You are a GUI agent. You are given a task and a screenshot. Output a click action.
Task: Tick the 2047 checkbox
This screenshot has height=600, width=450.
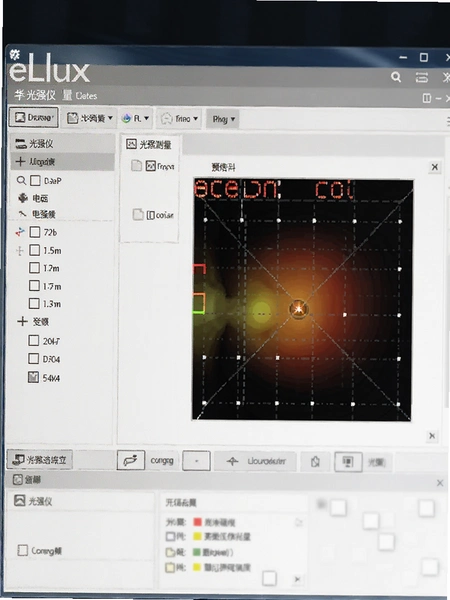click(x=34, y=340)
